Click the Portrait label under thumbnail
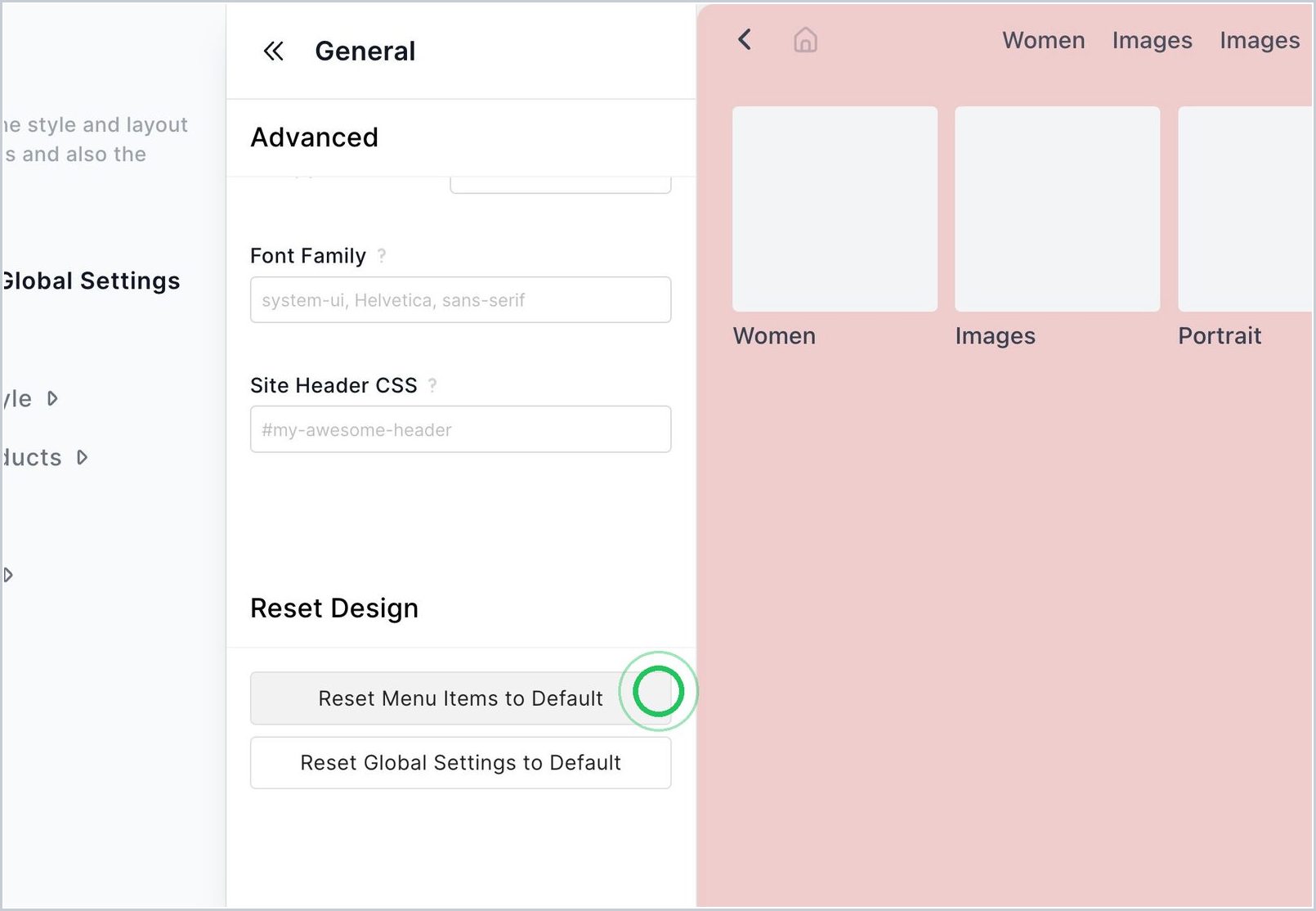Screen dimensions: 1316x911 [x=1220, y=336]
